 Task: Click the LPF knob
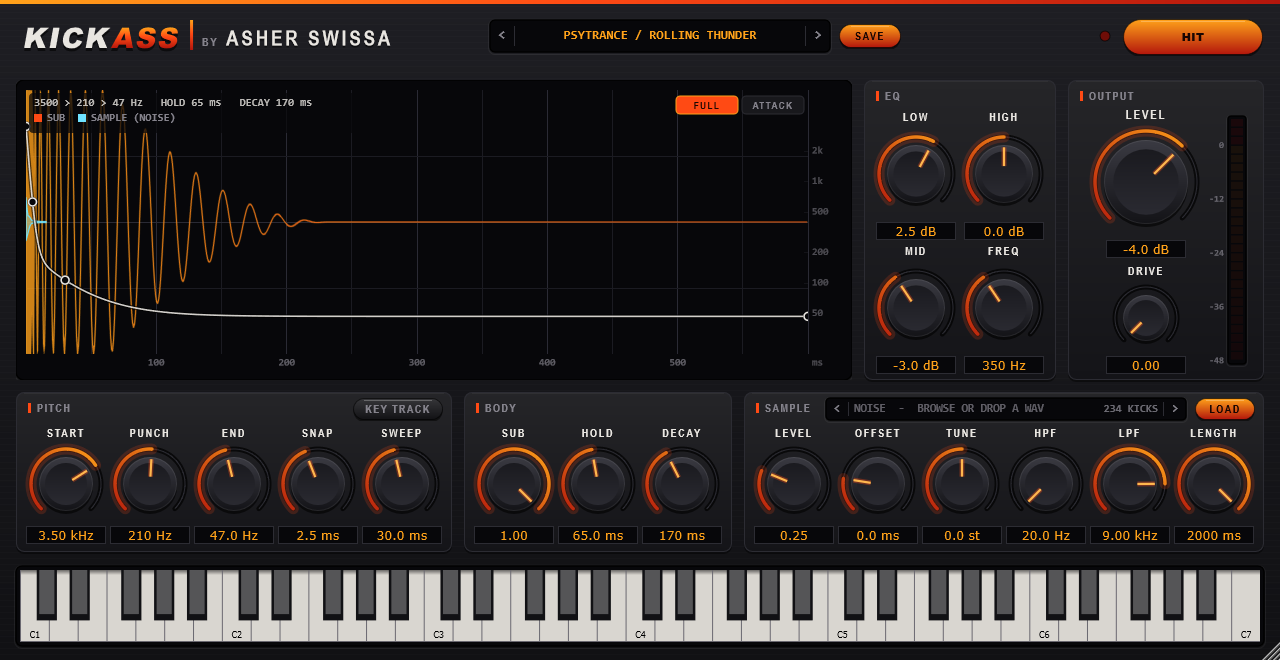tap(1129, 482)
